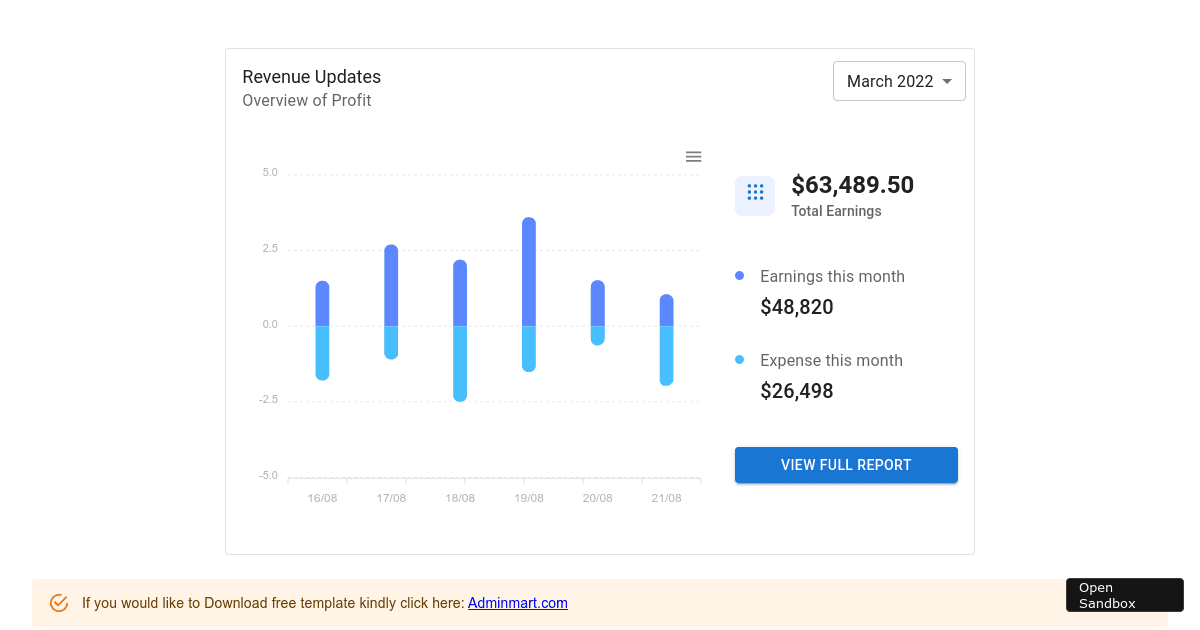Screen dimensions: 1200x630
Task: Click the -2.5 y-axis label
Action: point(268,399)
